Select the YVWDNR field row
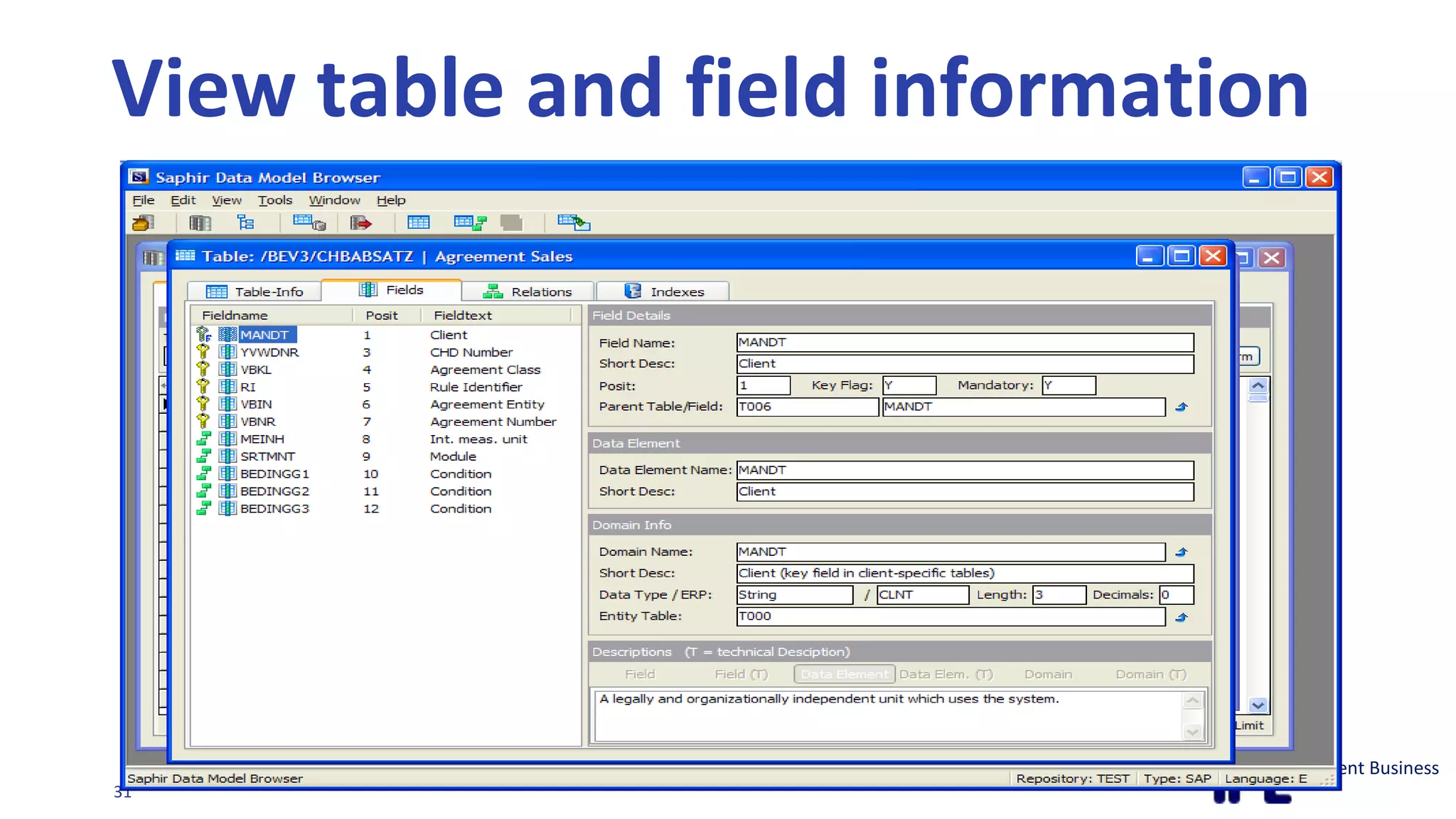The width and height of the screenshot is (1456, 819). 386,353
